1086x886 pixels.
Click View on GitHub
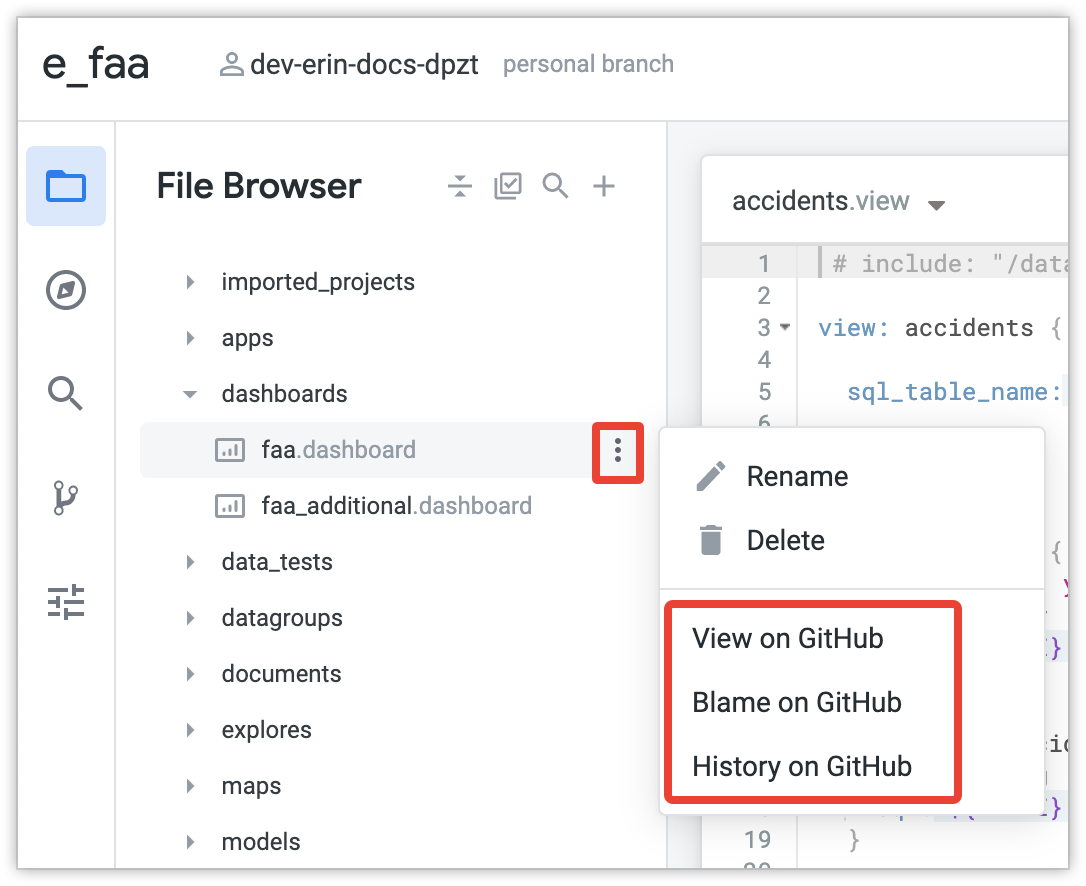[788, 638]
